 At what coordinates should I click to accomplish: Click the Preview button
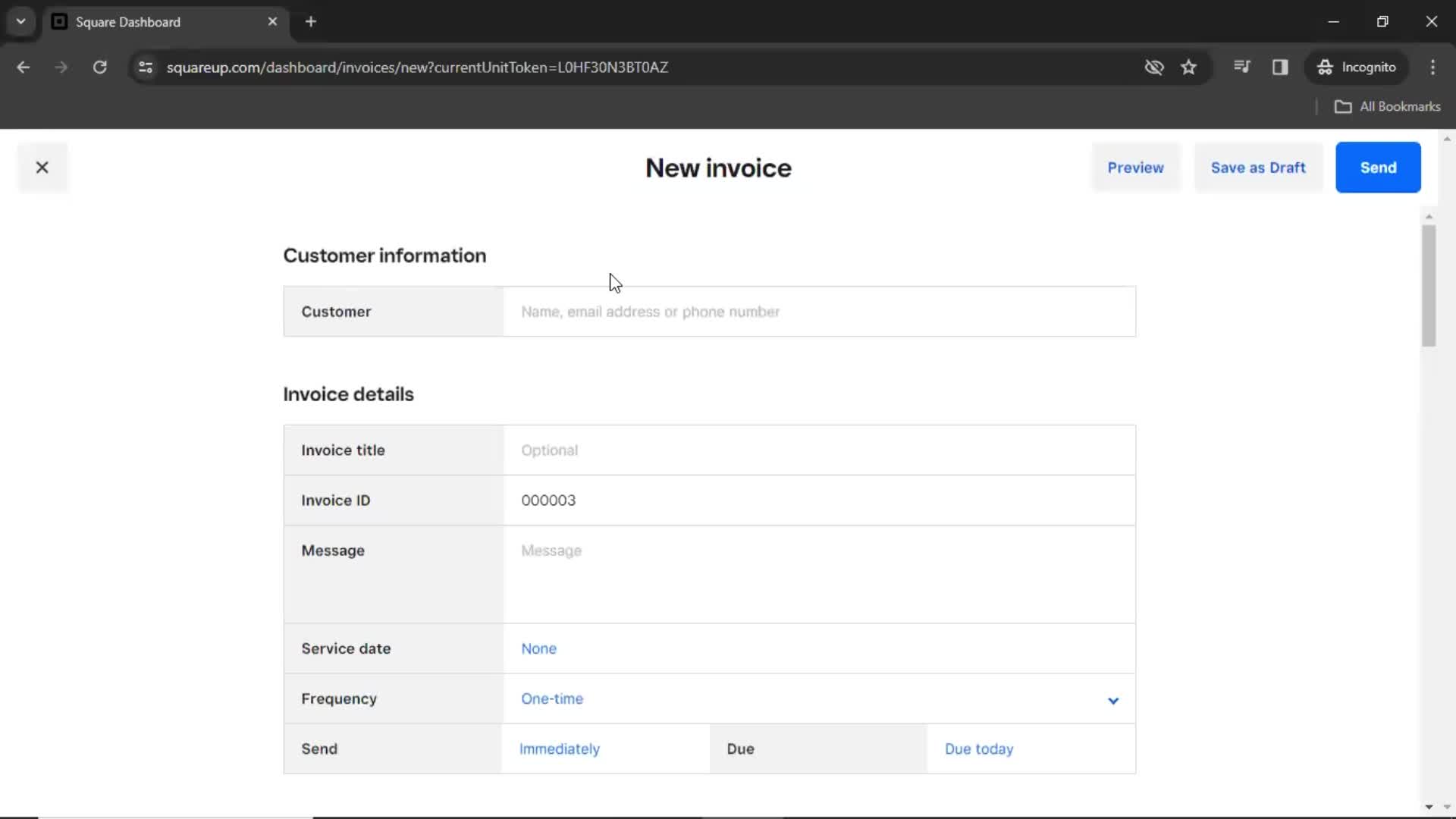[x=1135, y=167]
